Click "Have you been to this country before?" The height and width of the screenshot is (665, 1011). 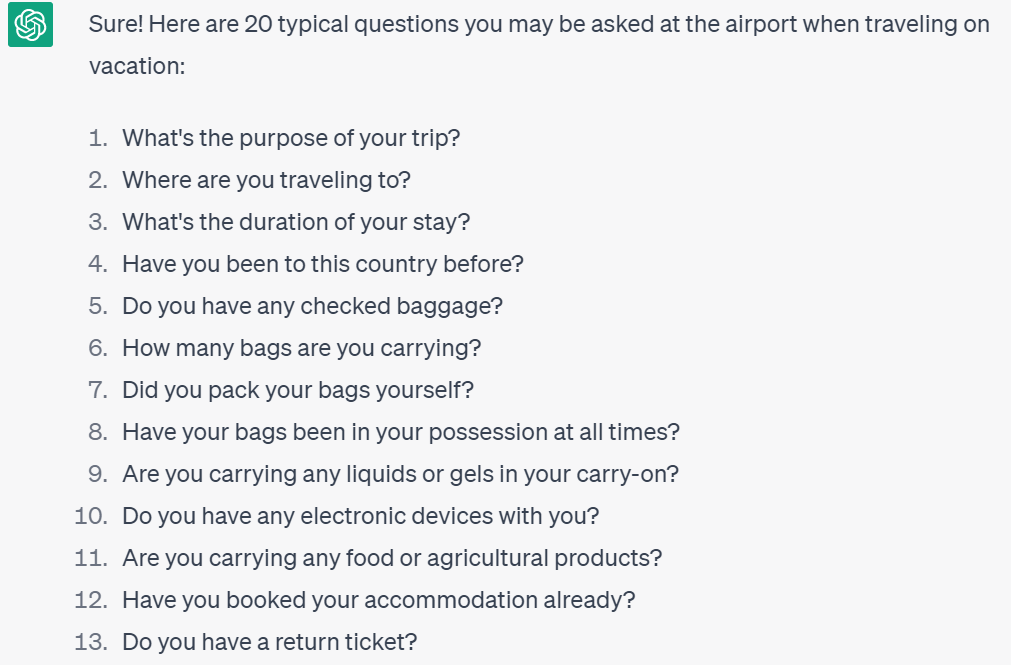[x=323, y=264]
